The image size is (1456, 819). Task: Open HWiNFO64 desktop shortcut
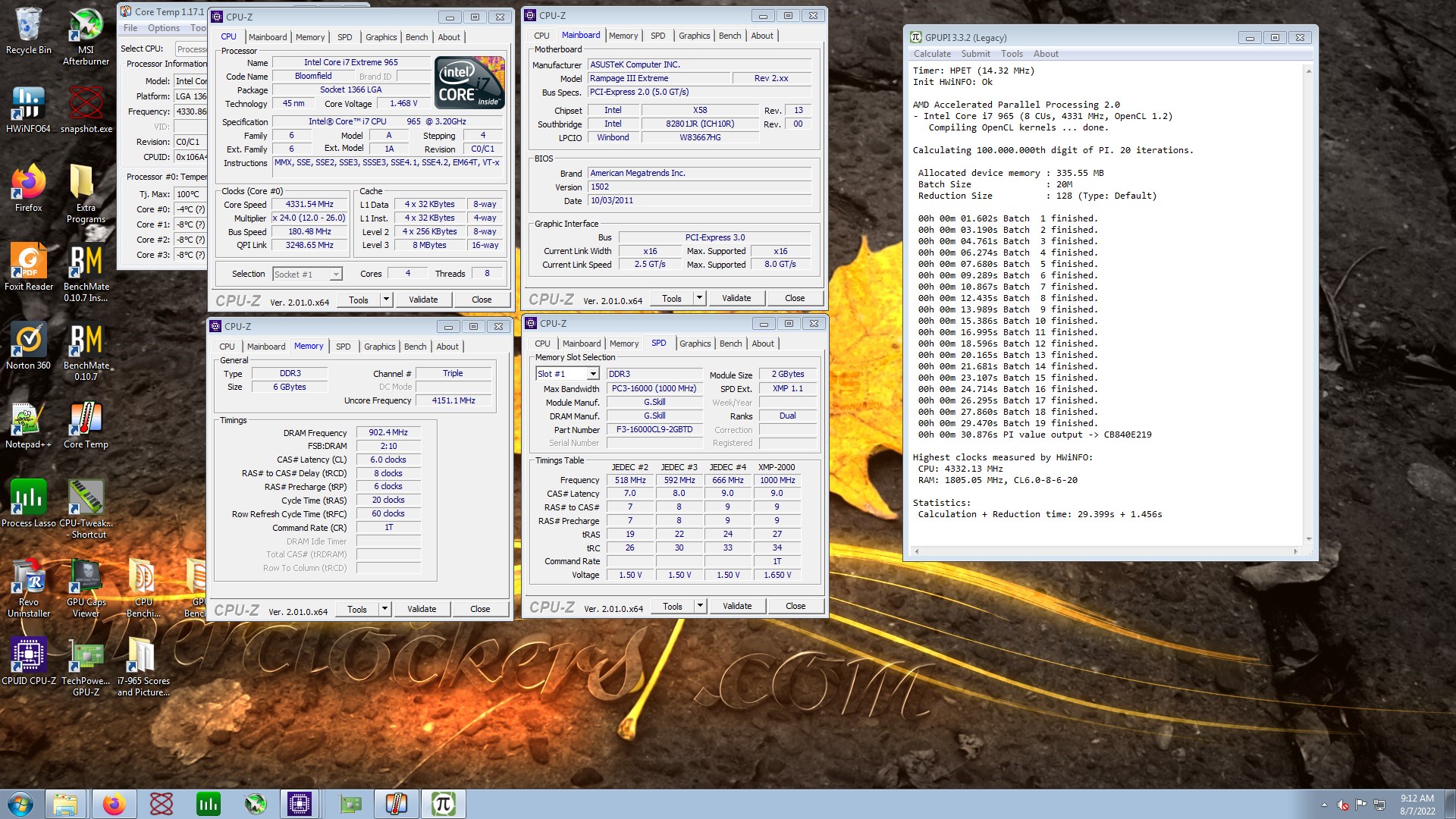28,110
